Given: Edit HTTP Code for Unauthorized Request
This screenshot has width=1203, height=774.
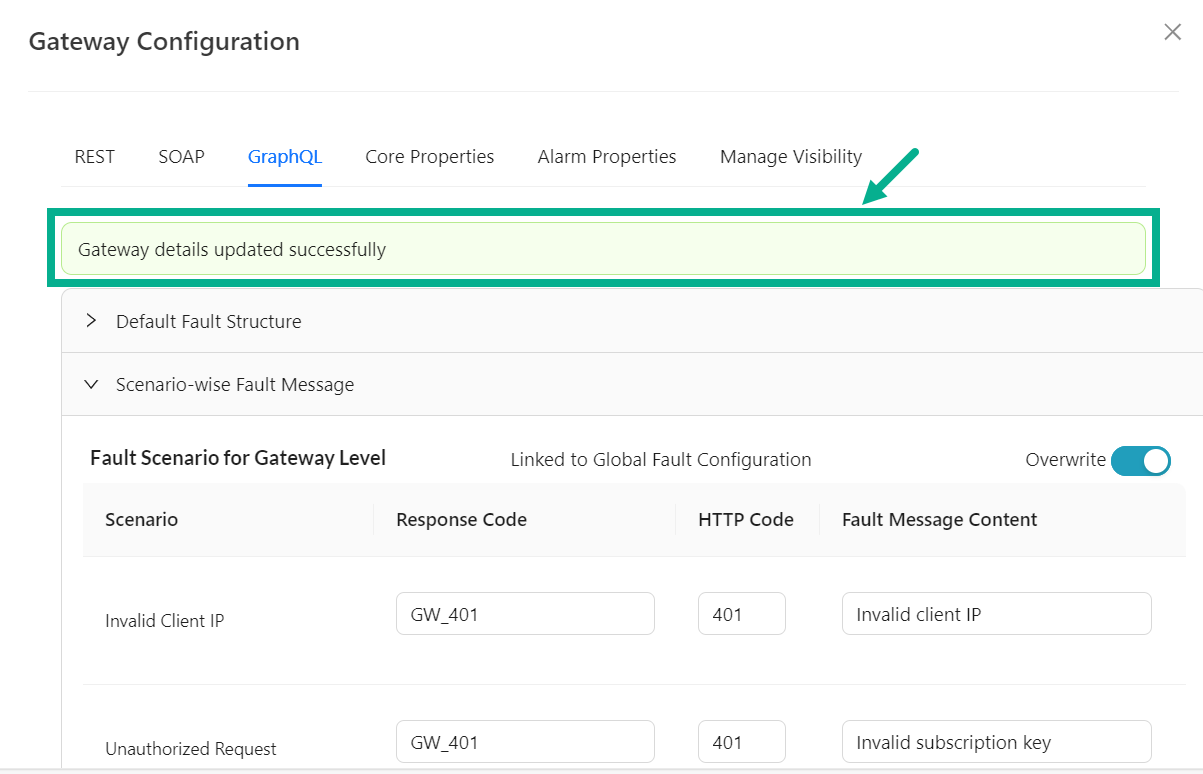Looking at the screenshot, I should [741, 742].
